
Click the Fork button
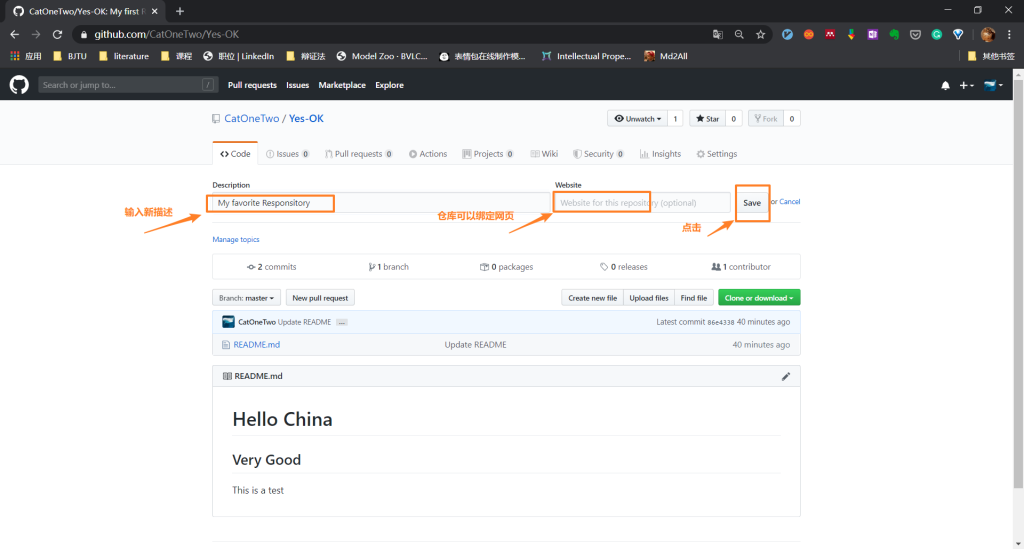[x=765, y=119]
